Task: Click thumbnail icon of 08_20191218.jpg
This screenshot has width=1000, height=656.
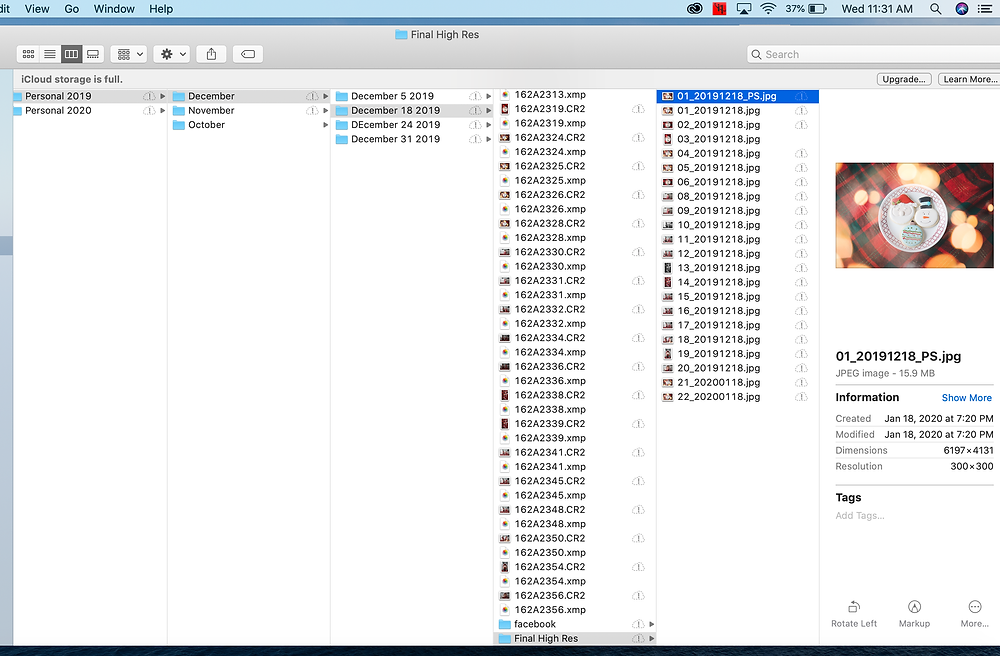Action: pyautogui.click(x=667, y=196)
